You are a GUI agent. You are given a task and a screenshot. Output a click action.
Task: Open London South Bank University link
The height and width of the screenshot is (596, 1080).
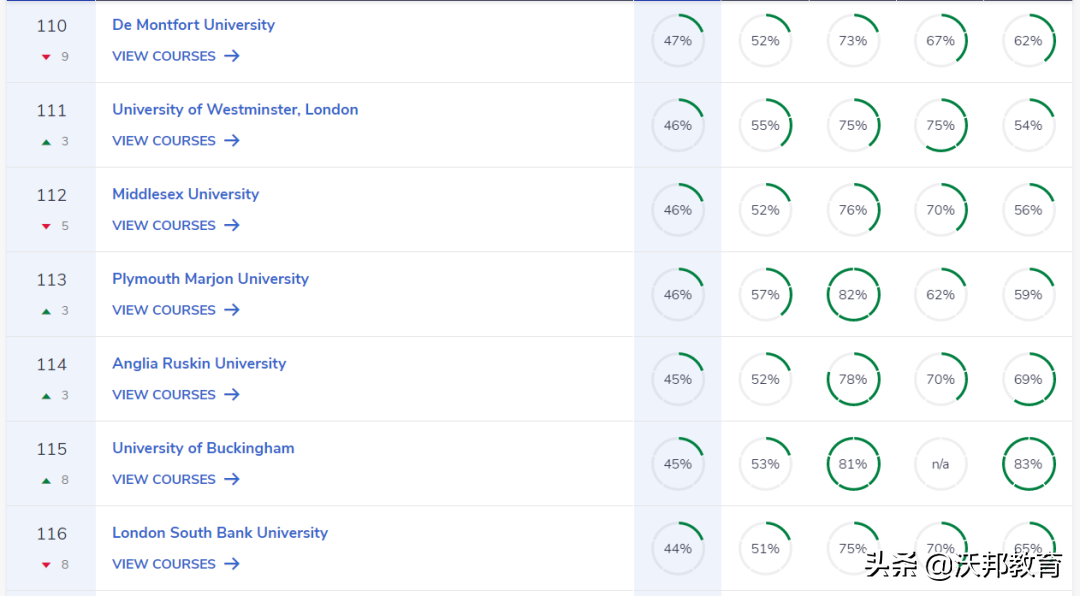click(220, 533)
